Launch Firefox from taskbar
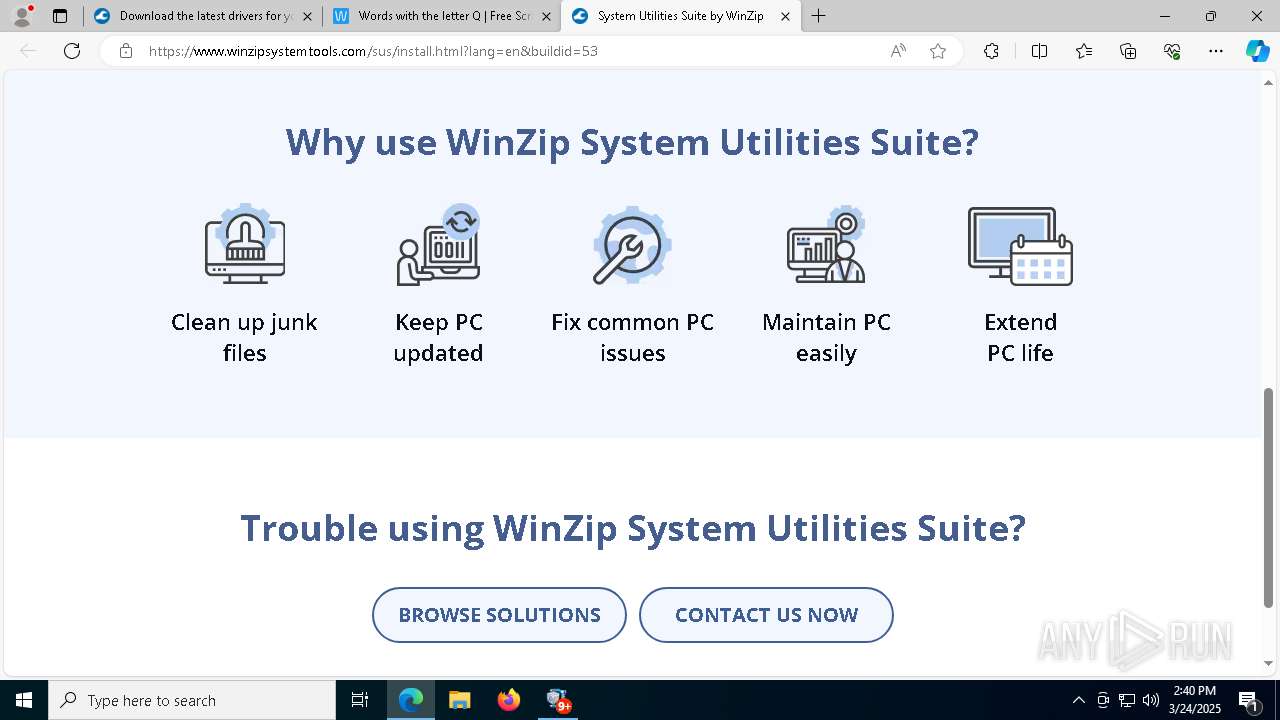Screen dimensions: 1280x720 pos(509,700)
